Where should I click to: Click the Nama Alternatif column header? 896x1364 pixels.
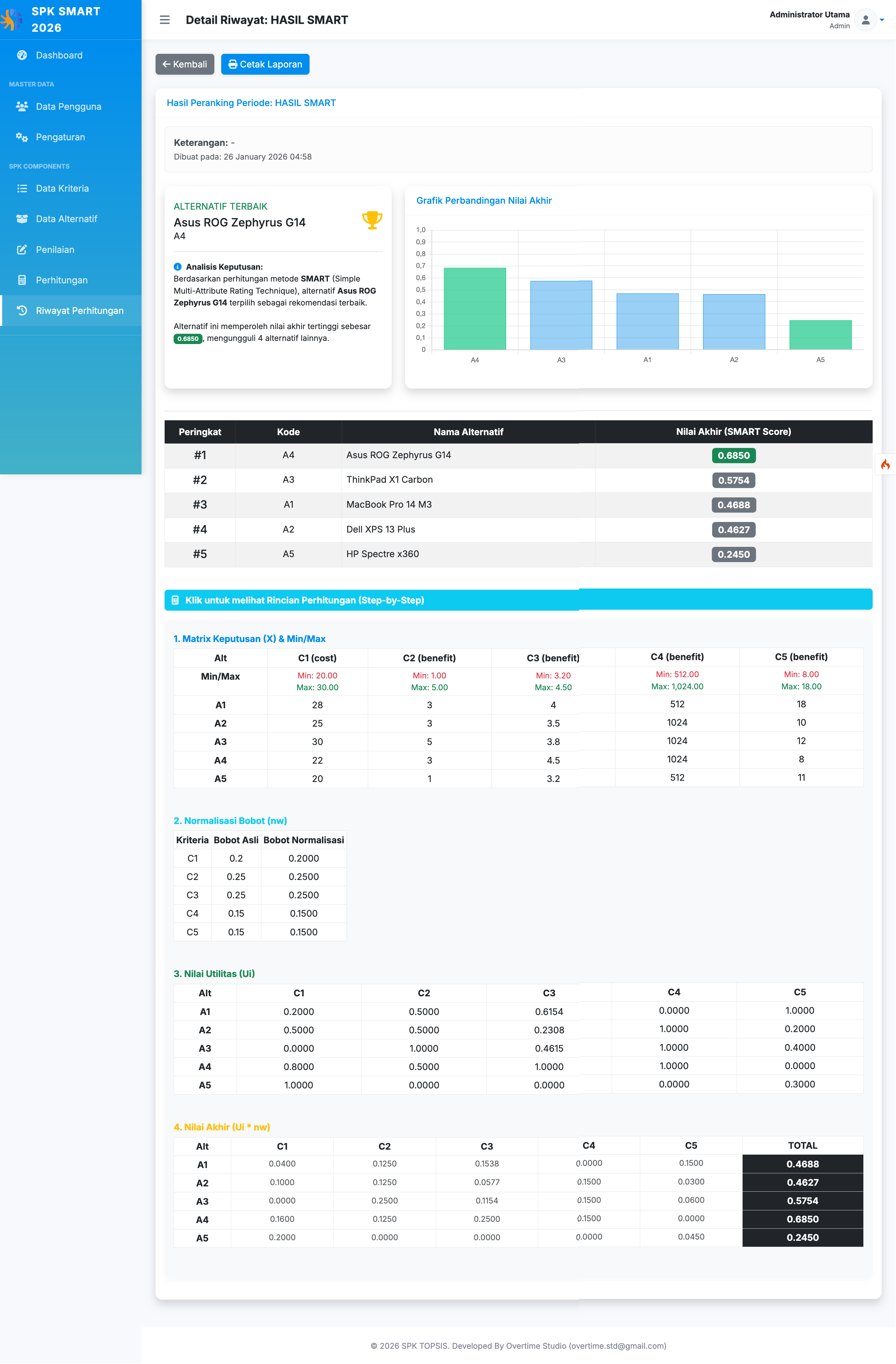[x=468, y=431]
